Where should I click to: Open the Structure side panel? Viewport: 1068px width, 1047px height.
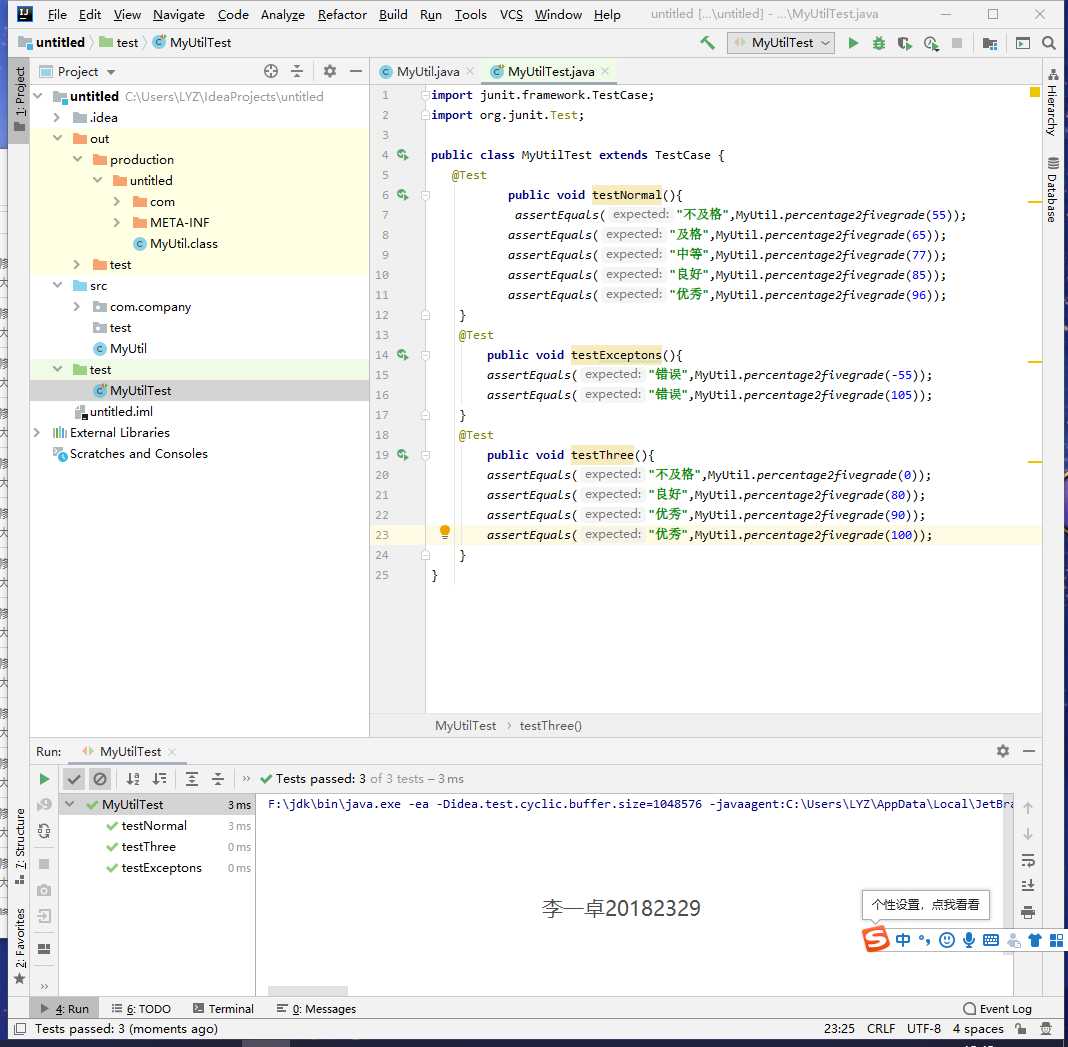(x=20, y=846)
